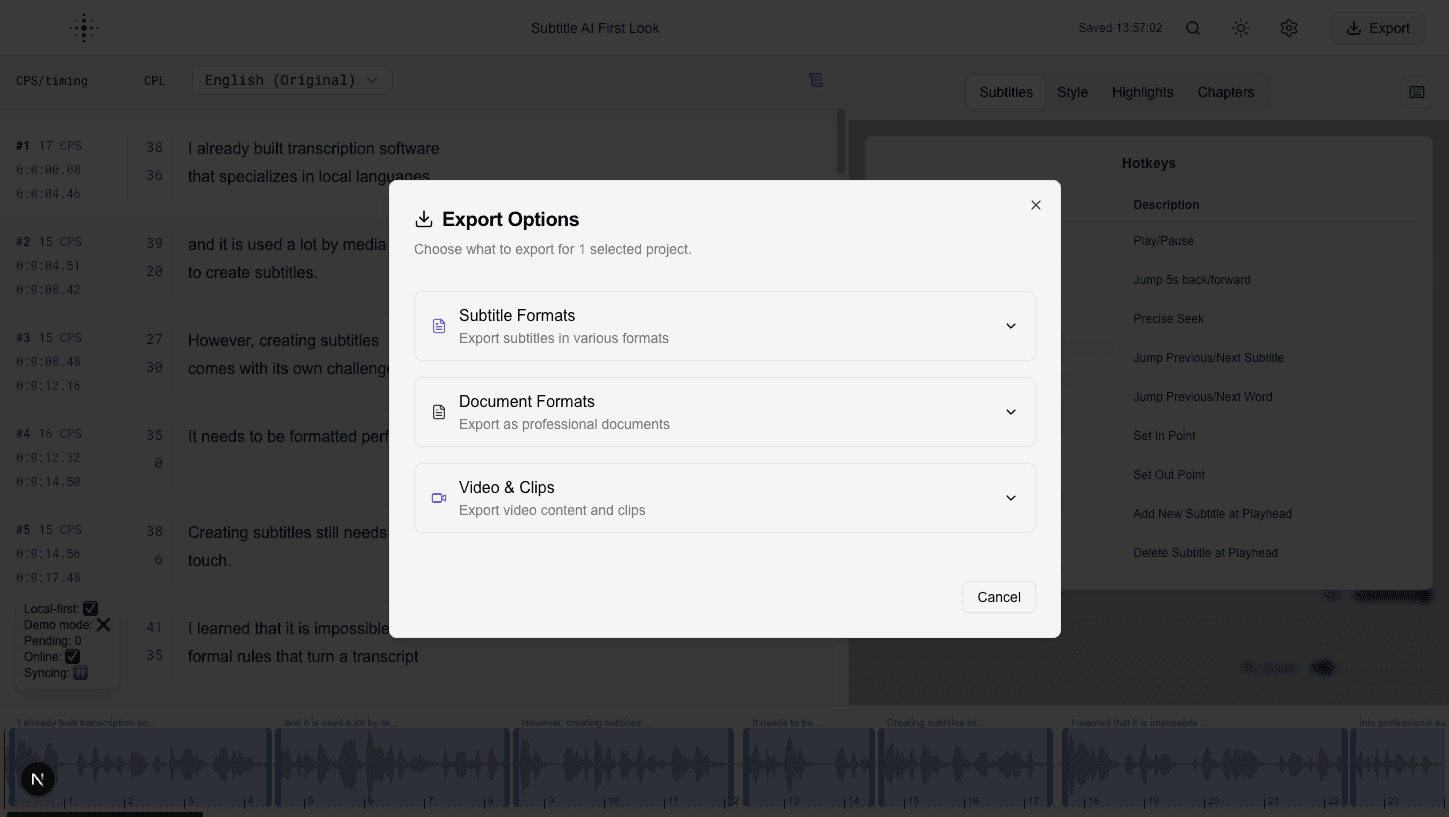This screenshot has width=1449, height=817.
Task: Cancel the Export Options dialog
Action: 998,597
